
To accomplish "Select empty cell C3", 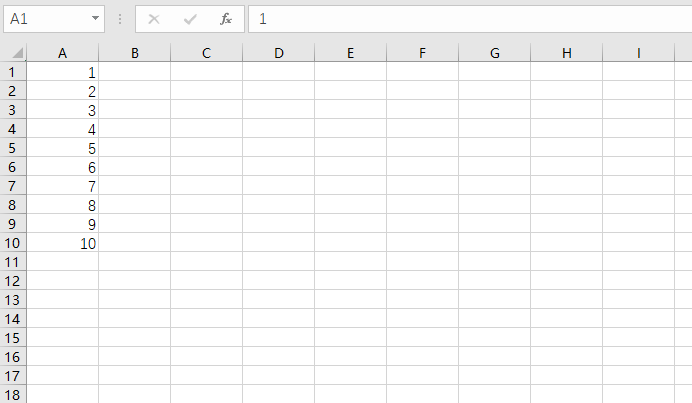I will [x=207, y=110].
